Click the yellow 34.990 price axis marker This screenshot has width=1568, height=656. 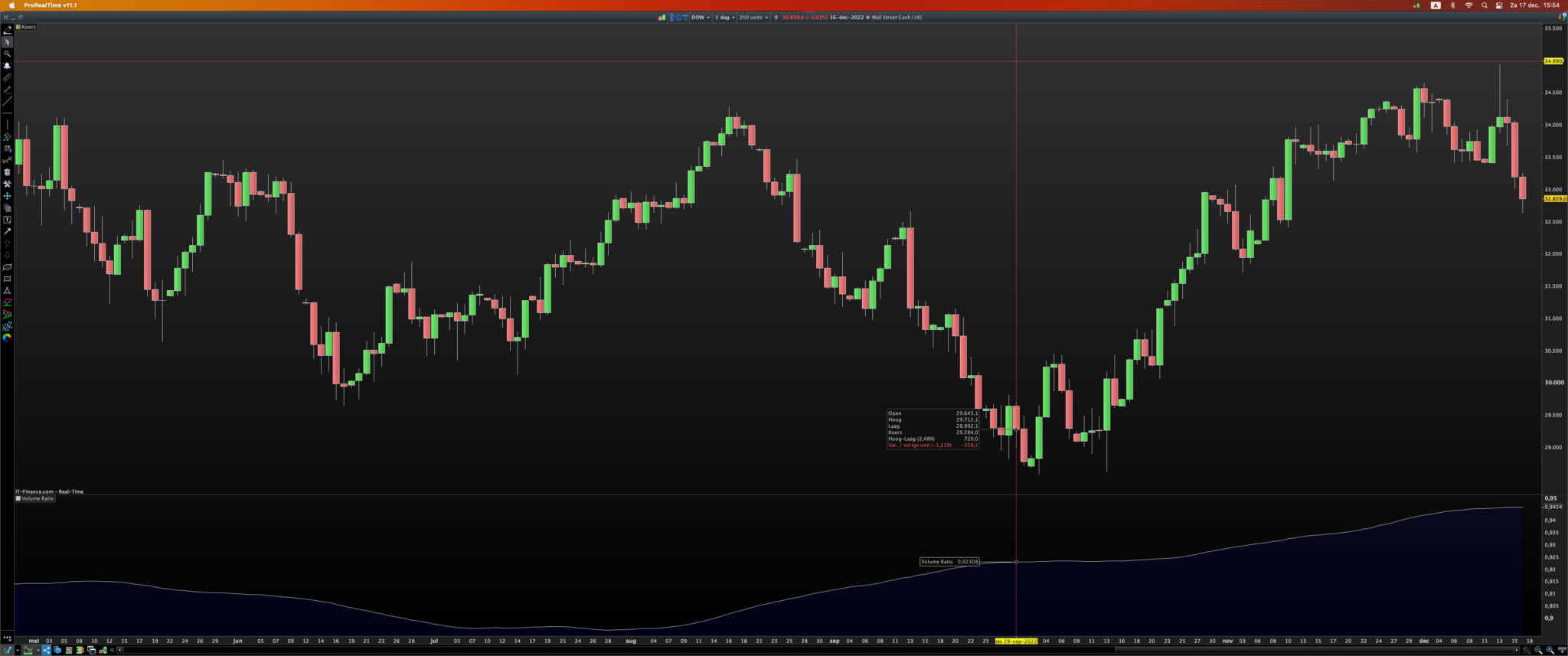[1553, 60]
